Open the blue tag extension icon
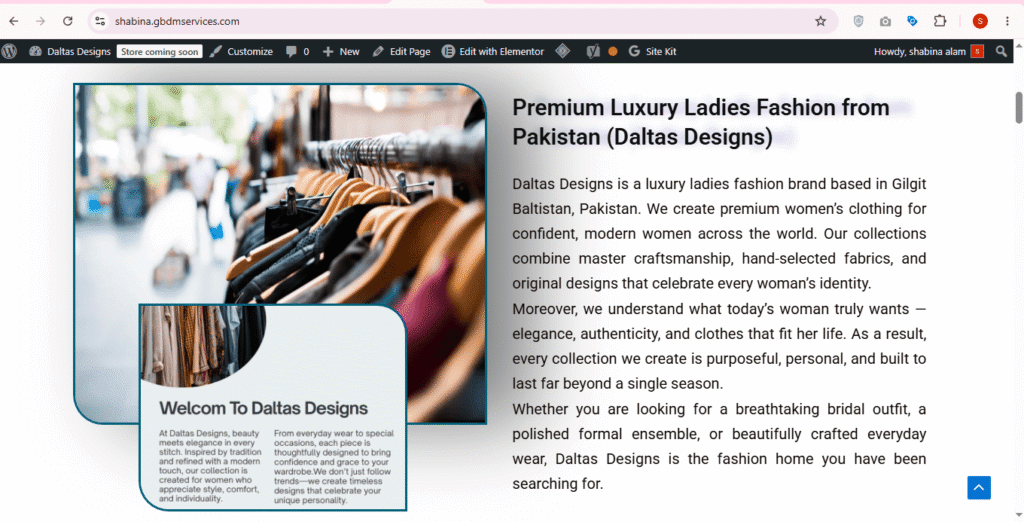 912,21
